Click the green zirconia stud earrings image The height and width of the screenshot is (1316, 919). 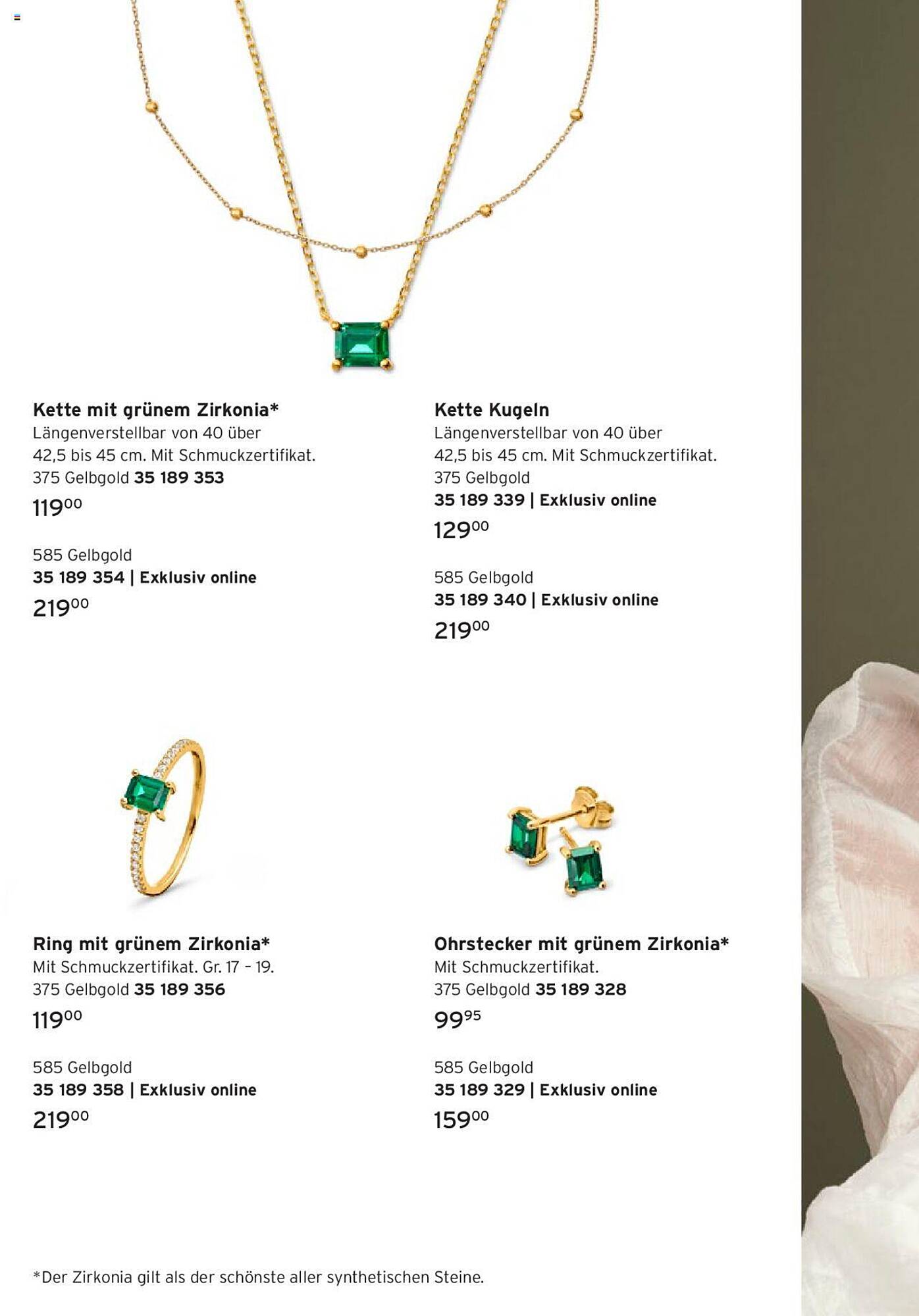pos(561,840)
